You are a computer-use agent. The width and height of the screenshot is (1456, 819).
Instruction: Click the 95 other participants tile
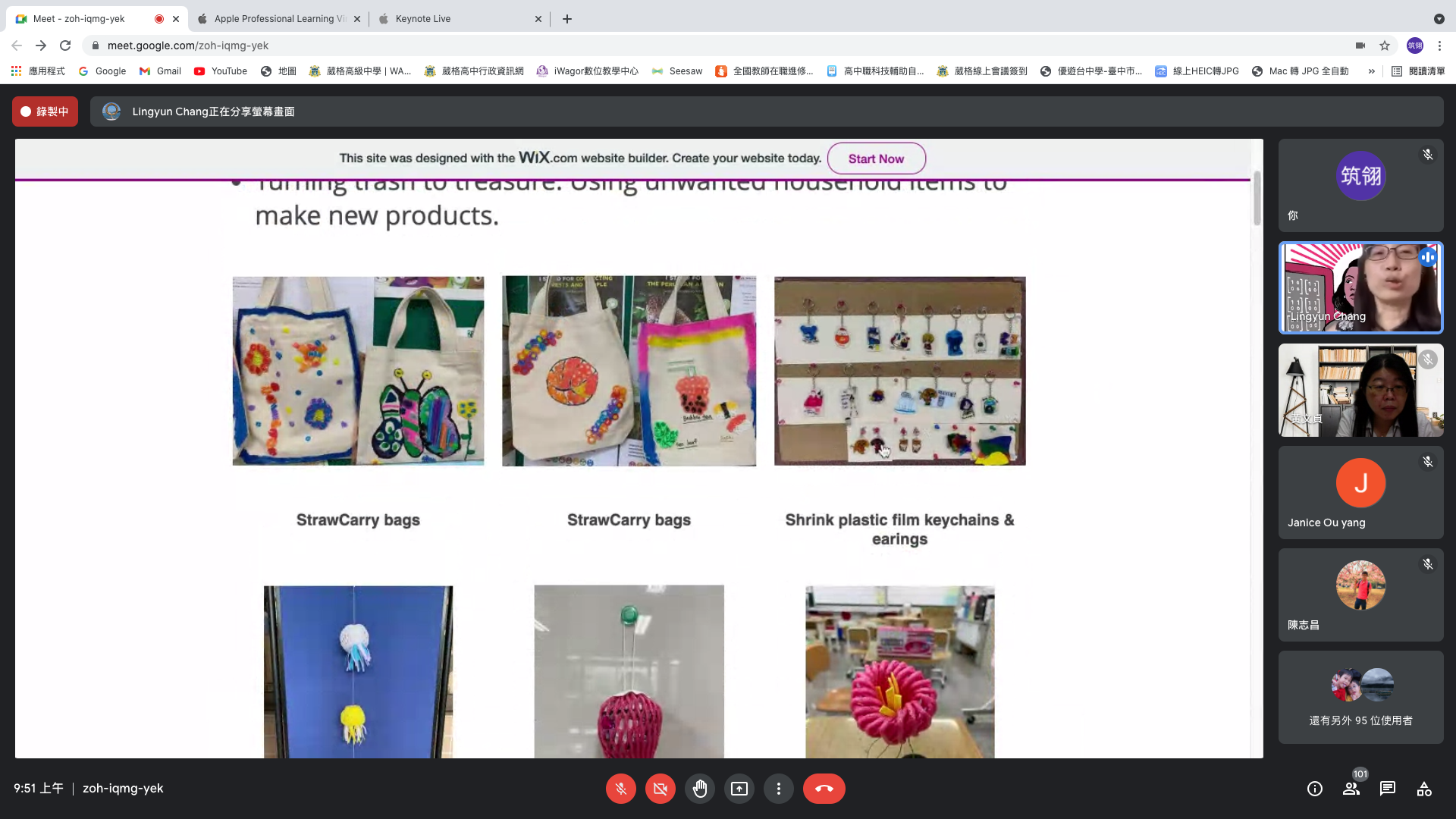pyautogui.click(x=1360, y=697)
